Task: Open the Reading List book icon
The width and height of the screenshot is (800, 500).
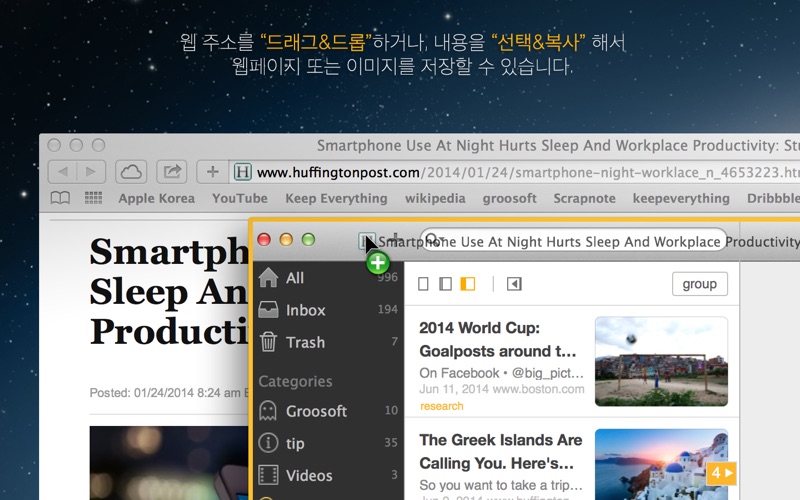Action: click(x=60, y=198)
